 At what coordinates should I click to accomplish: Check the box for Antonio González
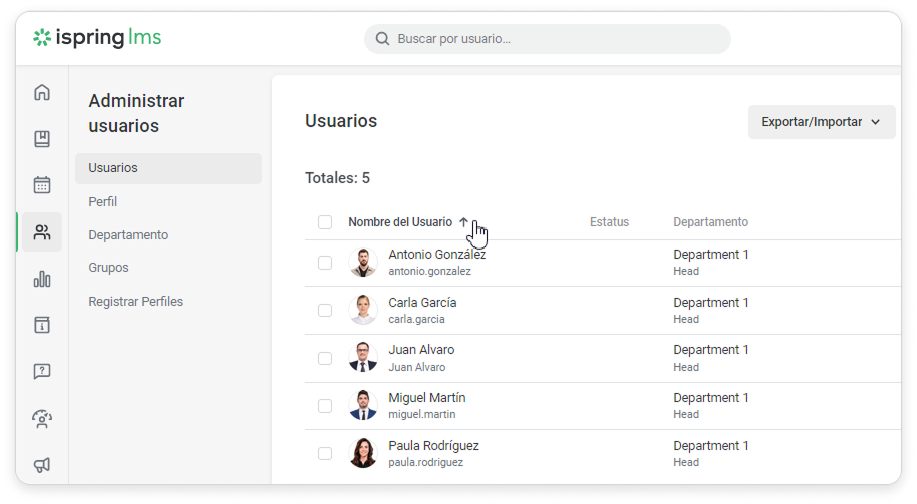[325, 263]
